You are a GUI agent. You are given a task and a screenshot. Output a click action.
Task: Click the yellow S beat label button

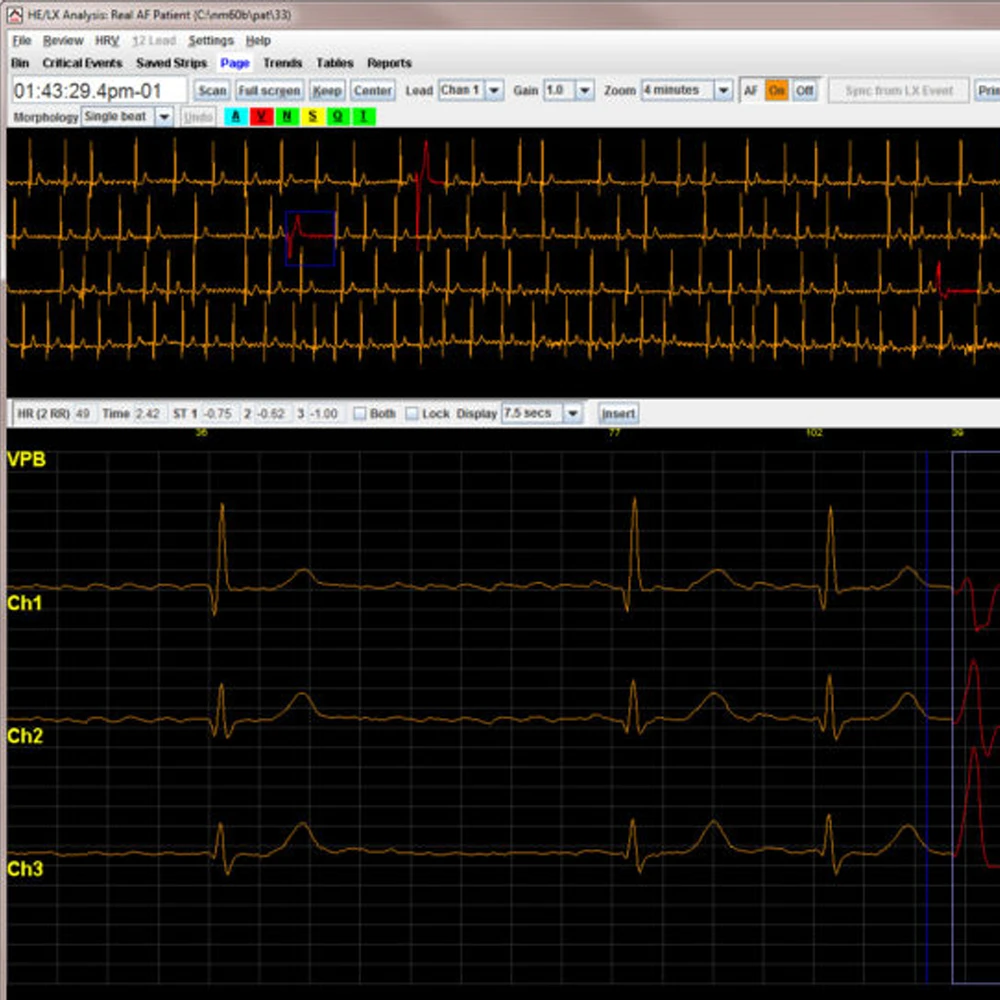coord(312,117)
